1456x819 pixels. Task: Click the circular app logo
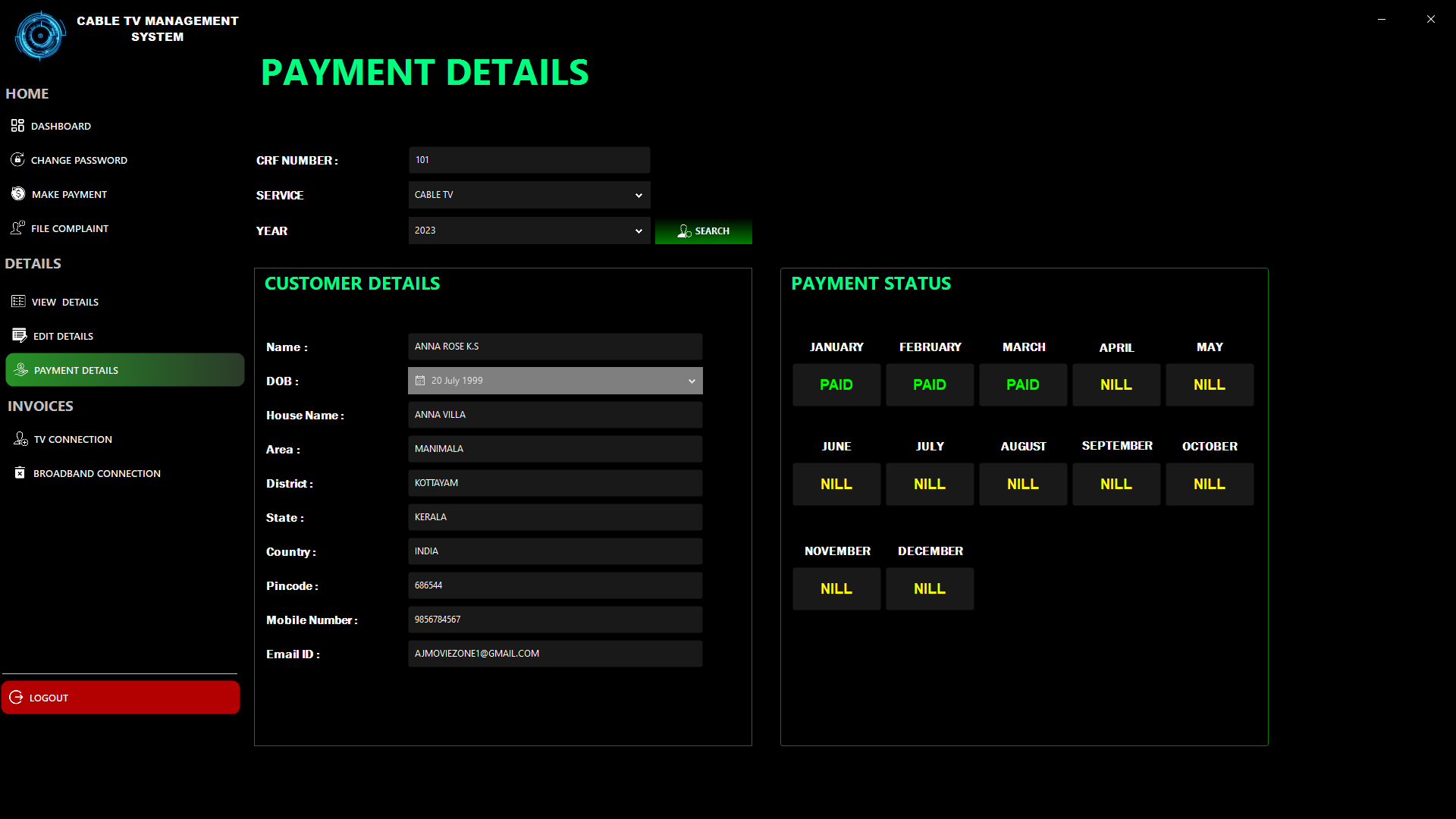point(40,36)
